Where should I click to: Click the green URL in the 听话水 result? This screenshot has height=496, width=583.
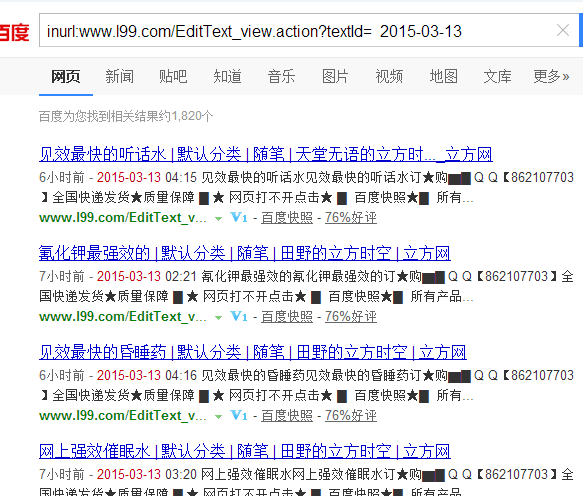(123, 218)
